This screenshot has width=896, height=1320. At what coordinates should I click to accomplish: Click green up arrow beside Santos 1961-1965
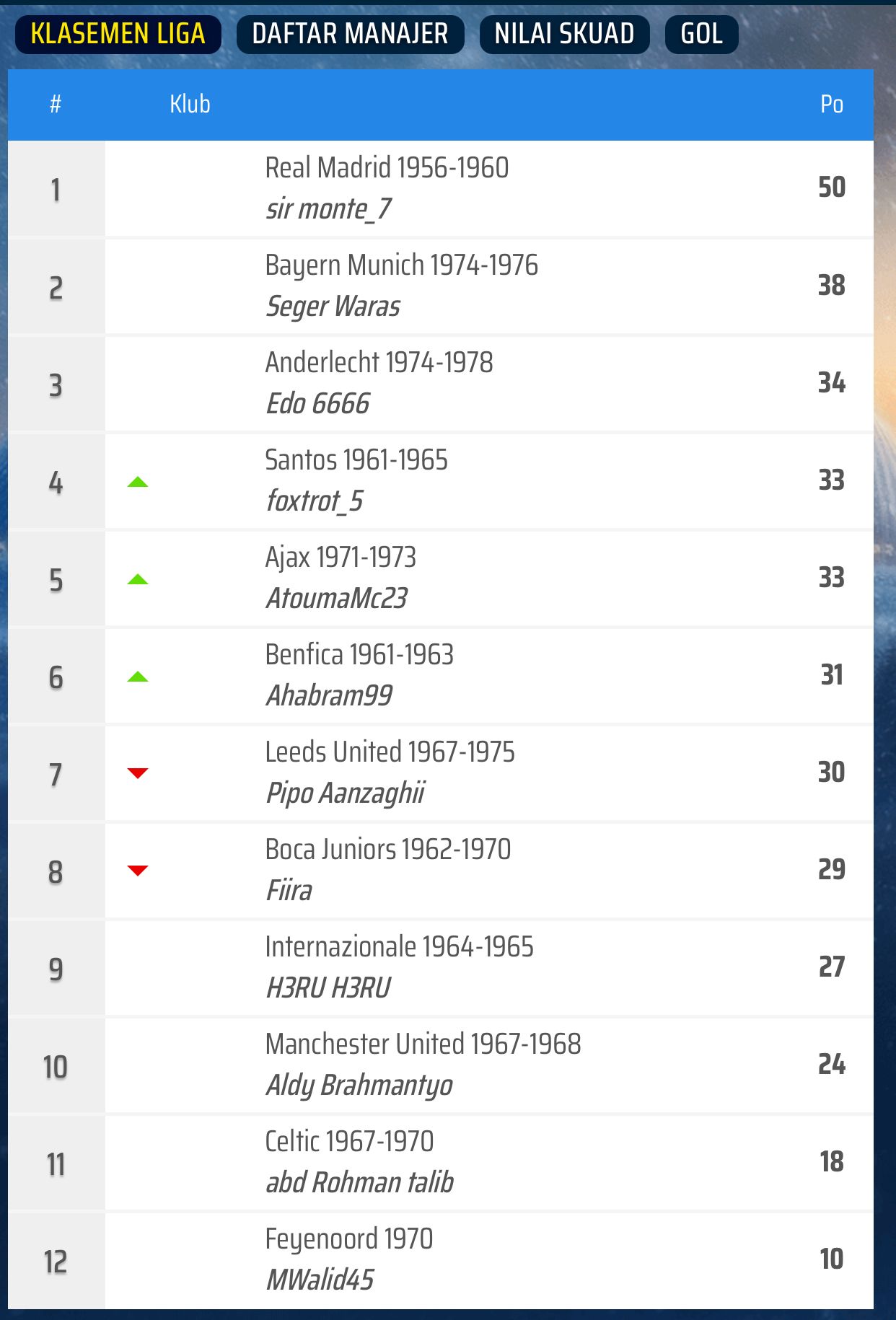(138, 482)
